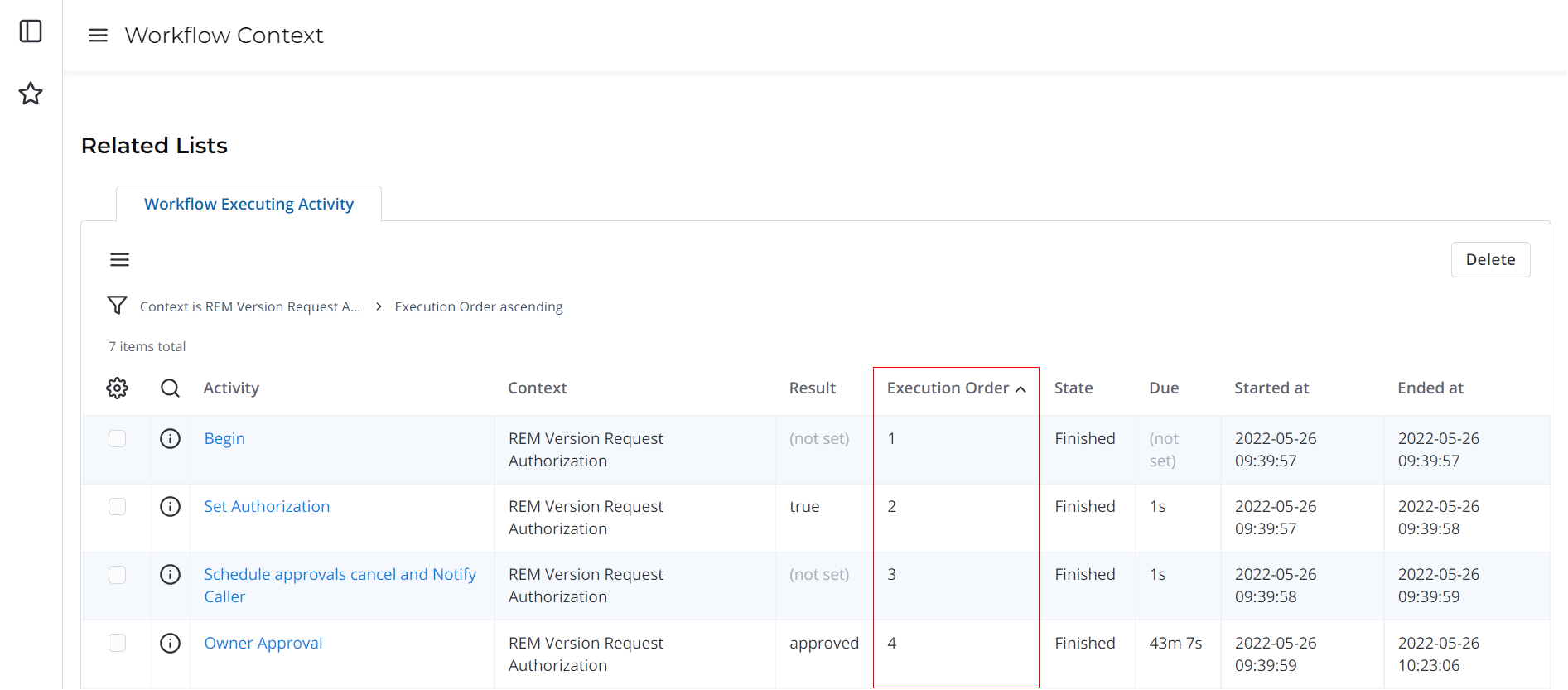
Task: Switch to Workflow Executing Activity tab
Action: click(248, 204)
